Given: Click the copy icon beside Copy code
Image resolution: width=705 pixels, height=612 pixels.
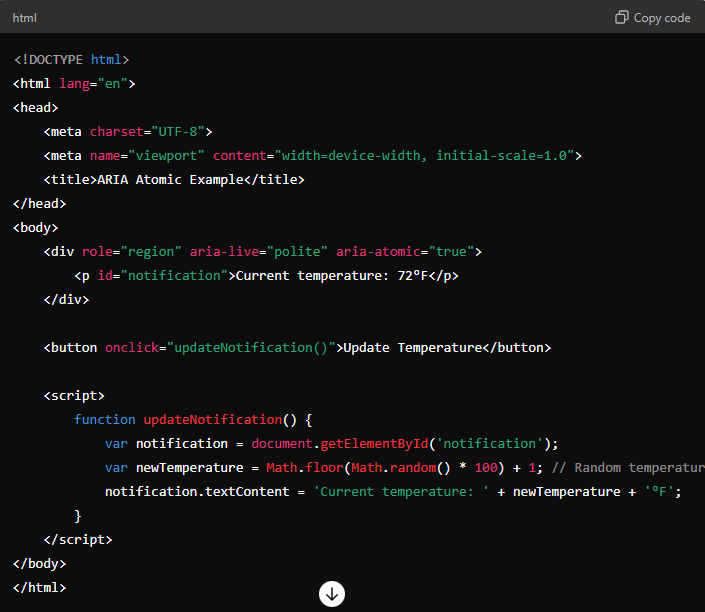Looking at the screenshot, I should click(621, 17).
